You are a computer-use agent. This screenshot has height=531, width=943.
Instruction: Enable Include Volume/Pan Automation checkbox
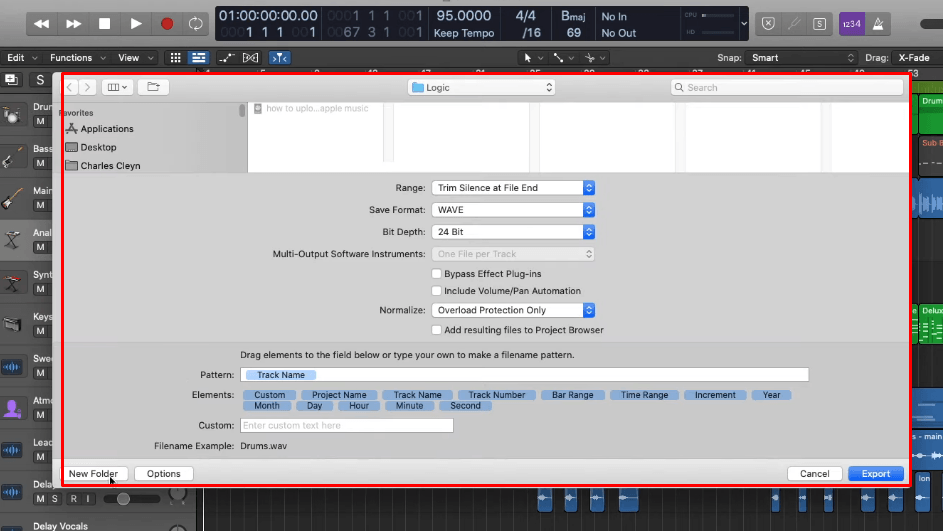pos(437,291)
